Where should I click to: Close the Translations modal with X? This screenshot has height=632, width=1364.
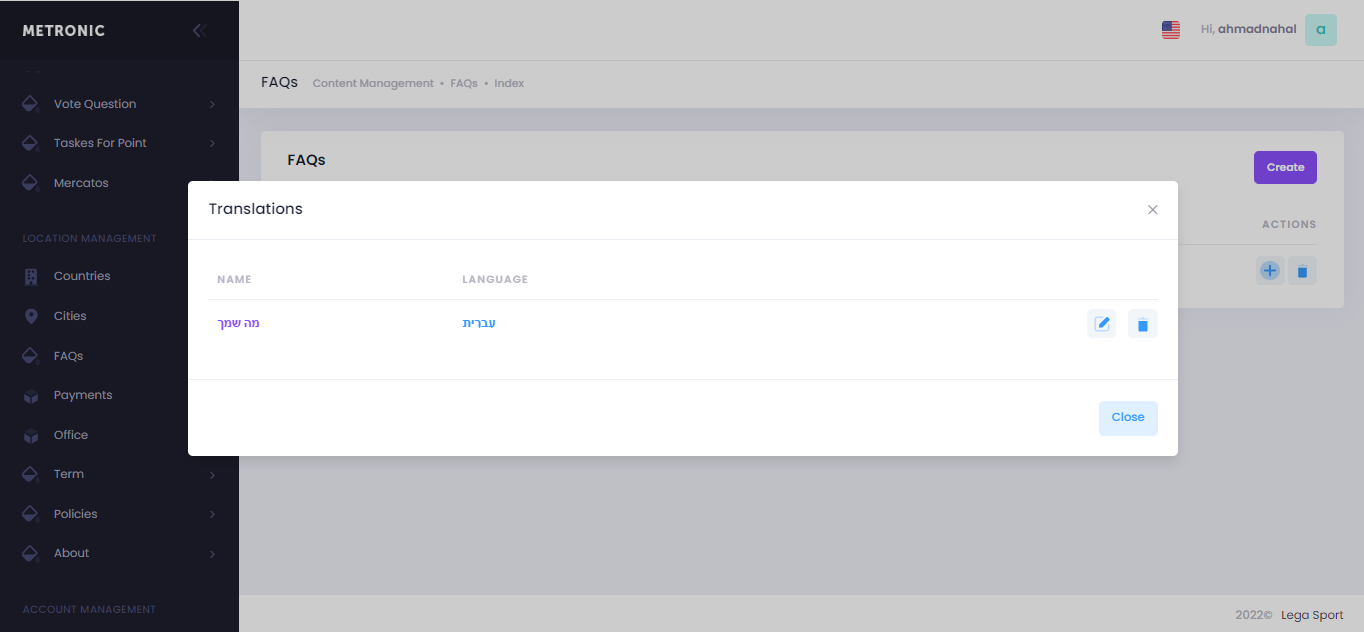tap(1152, 210)
